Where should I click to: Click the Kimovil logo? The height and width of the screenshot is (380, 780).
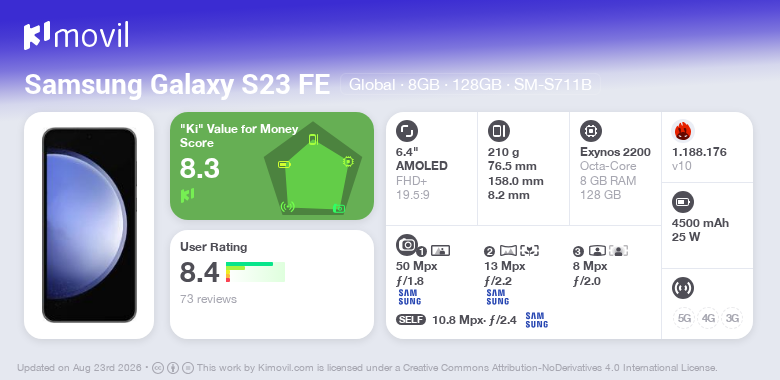click(76, 35)
